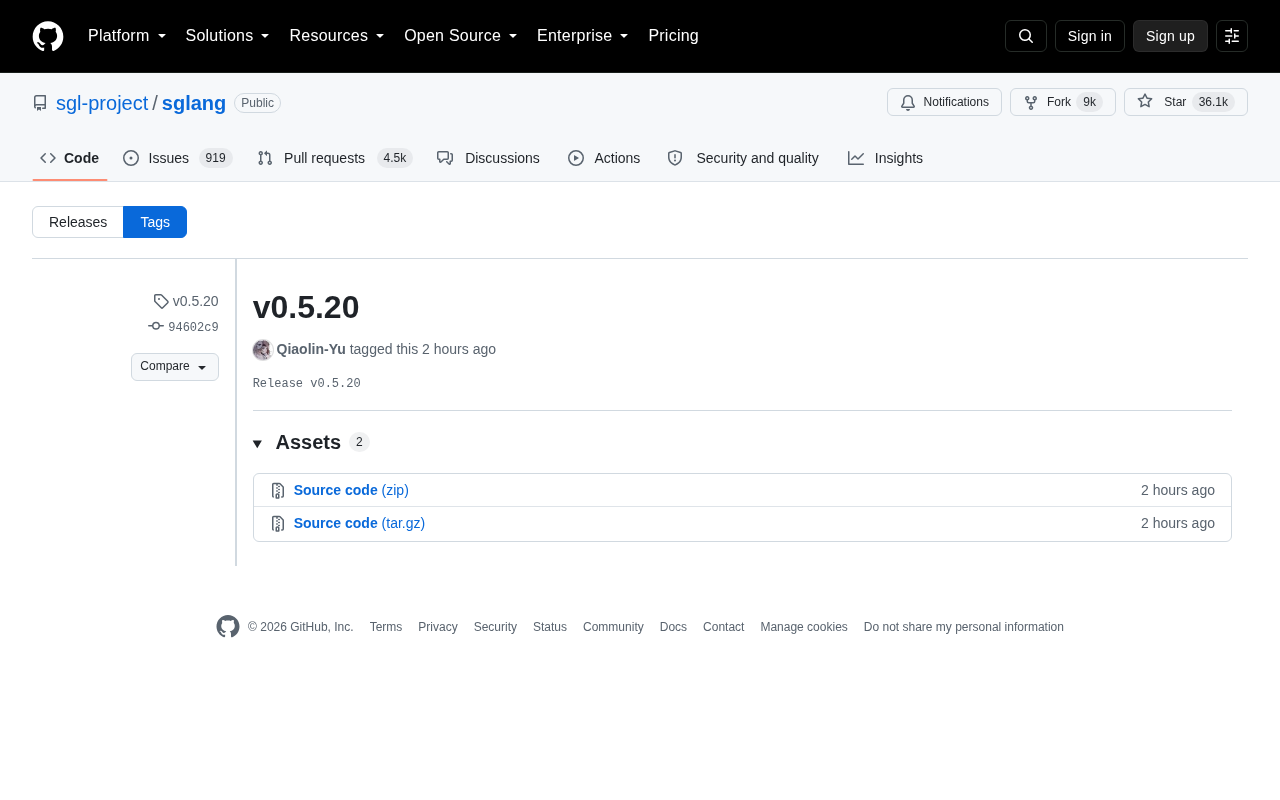Star the sglang repository
Image resolution: width=1280 pixels, height=800 pixels.
pyautogui.click(x=1186, y=102)
